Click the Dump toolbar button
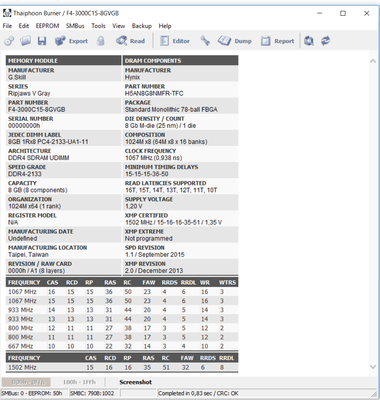Viewport: 380px width, 400px height. [235, 41]
